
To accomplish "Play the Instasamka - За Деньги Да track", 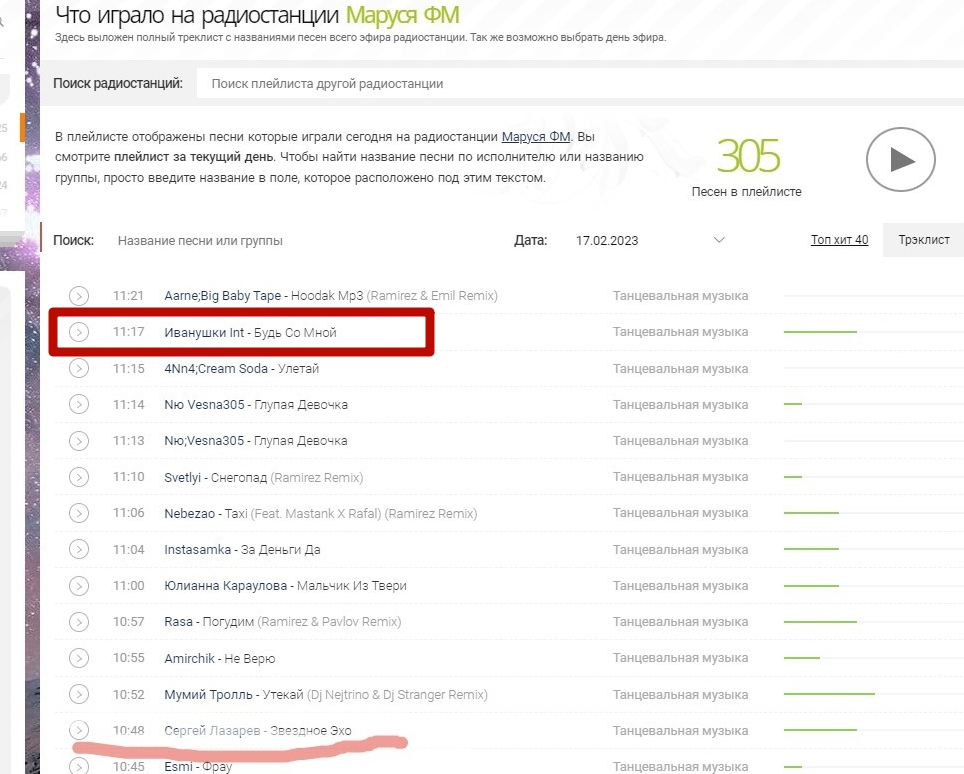I will pyautogui.click(x=79, y=550).
